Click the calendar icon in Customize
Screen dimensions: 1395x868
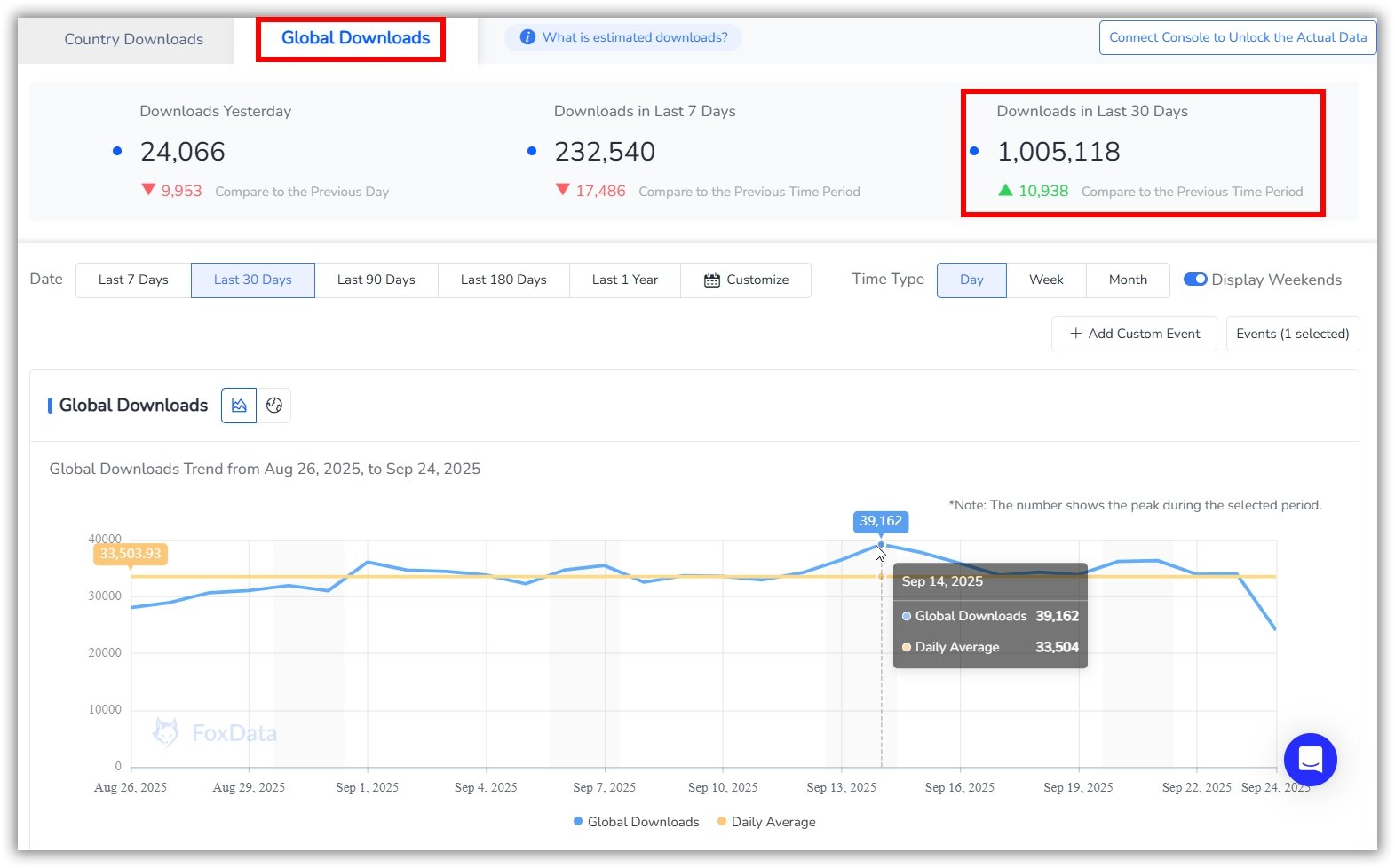(x=712, y=280)
